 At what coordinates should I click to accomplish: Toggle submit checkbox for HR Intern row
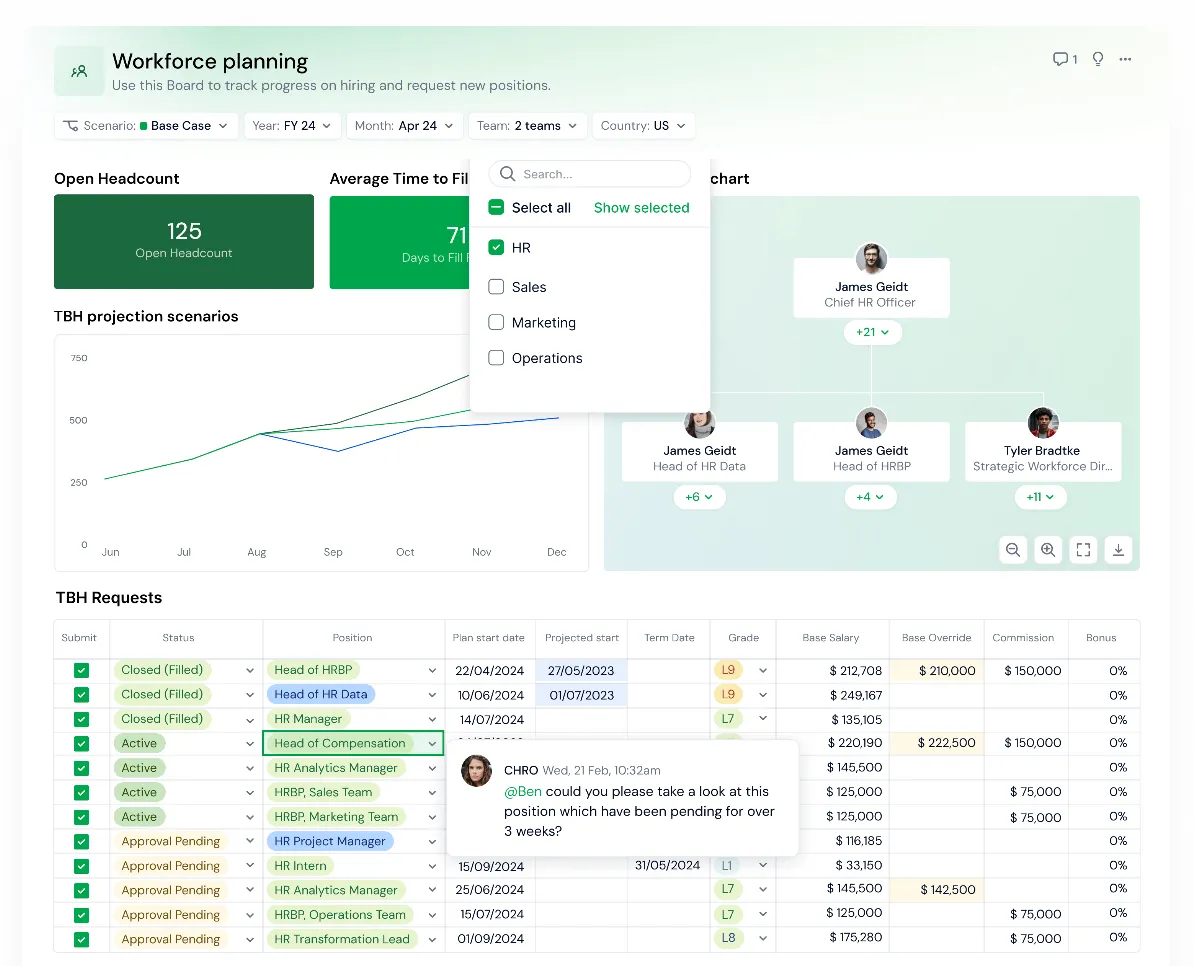(x=81, y=866)
